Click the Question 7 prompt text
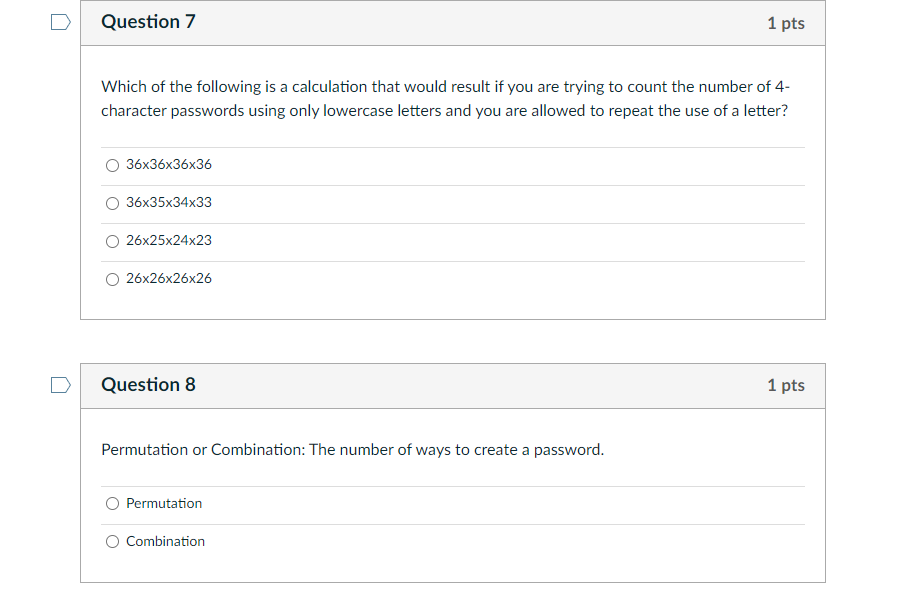The height and width of the screenshot is (615, 917). tap(445, 98)
